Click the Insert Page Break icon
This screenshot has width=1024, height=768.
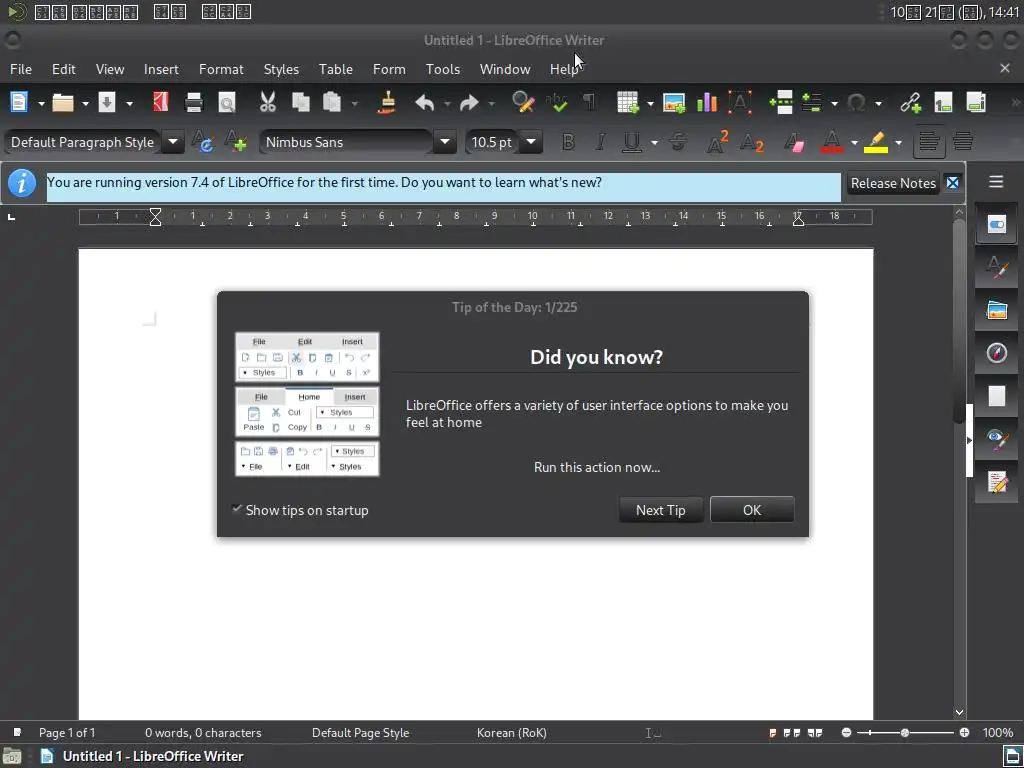[x=780, y=103]
